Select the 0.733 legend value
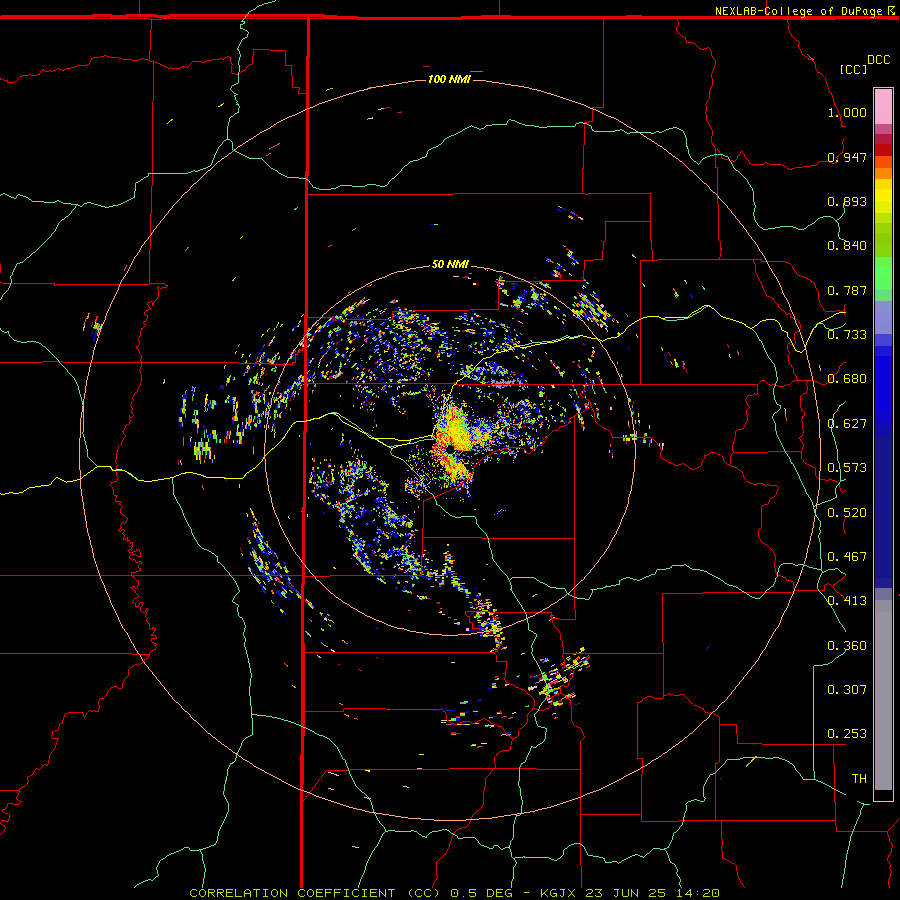 (847, 335)
